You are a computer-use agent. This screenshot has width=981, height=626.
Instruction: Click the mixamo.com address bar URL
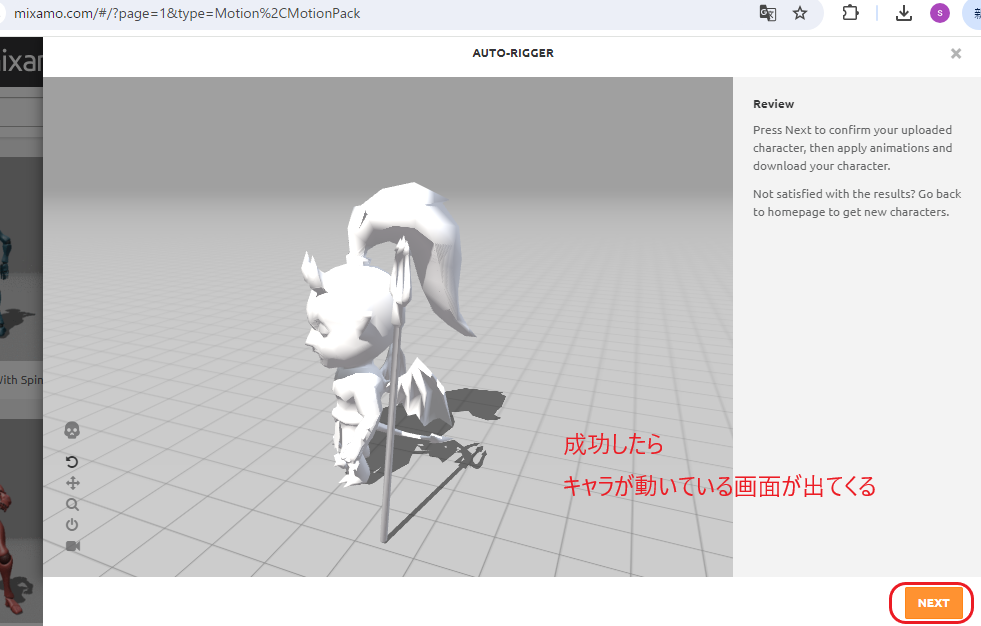[187, 13]
